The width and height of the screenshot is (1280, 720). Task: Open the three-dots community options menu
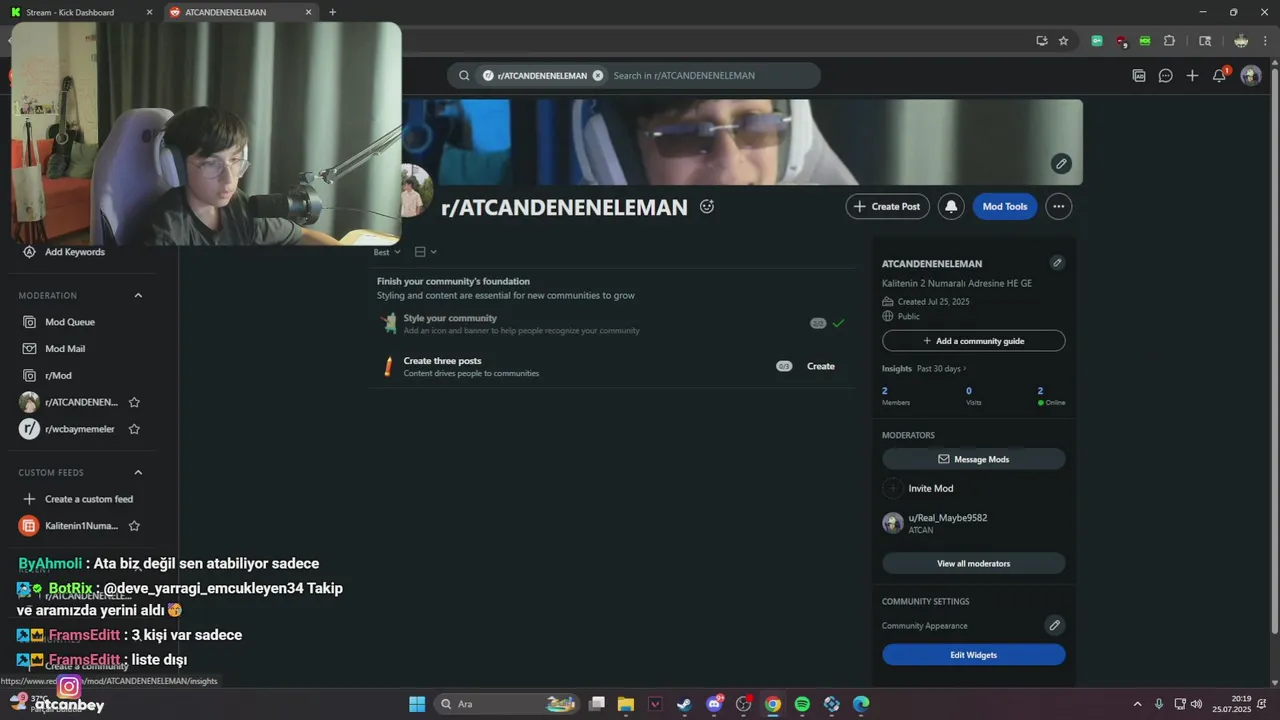(1058, 206)
